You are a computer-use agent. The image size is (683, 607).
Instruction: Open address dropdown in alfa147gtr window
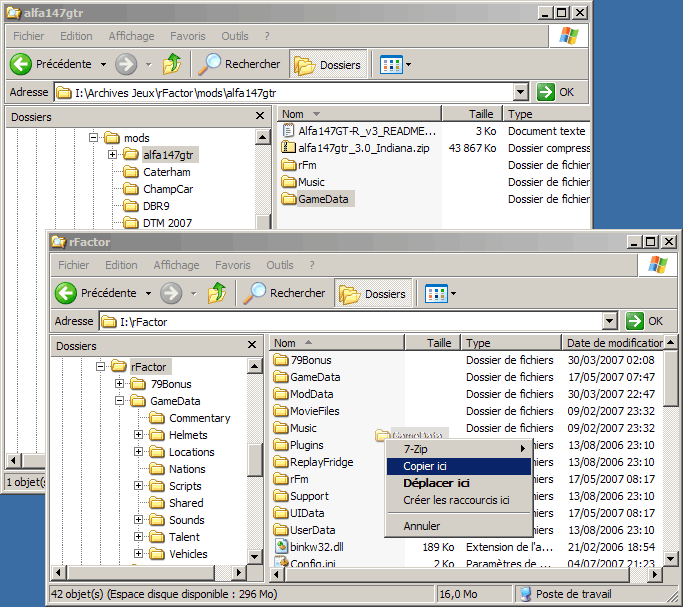click(521, 92)
